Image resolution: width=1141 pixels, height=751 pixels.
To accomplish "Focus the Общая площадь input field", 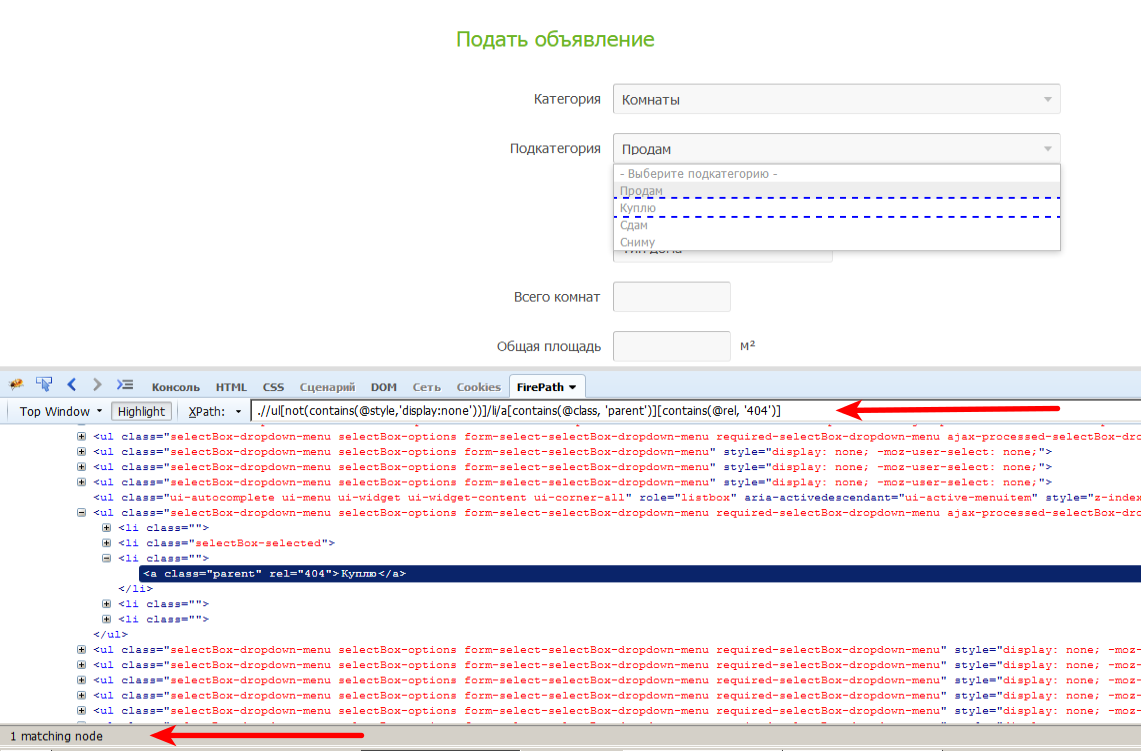I will coord(672,346).
